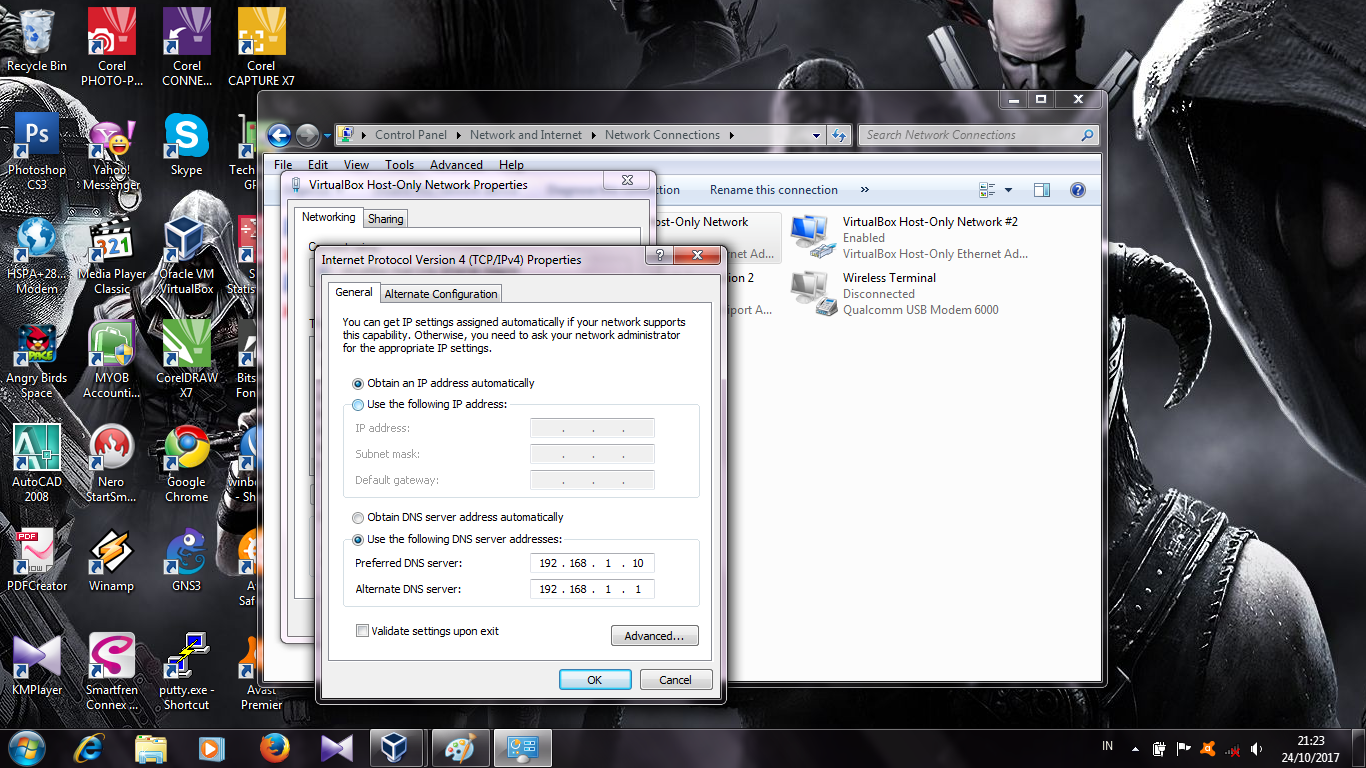Screen dimensions: 1366x768
Task: Select the Corel CONNECT desktop shortcut
Action: (187, 47)
